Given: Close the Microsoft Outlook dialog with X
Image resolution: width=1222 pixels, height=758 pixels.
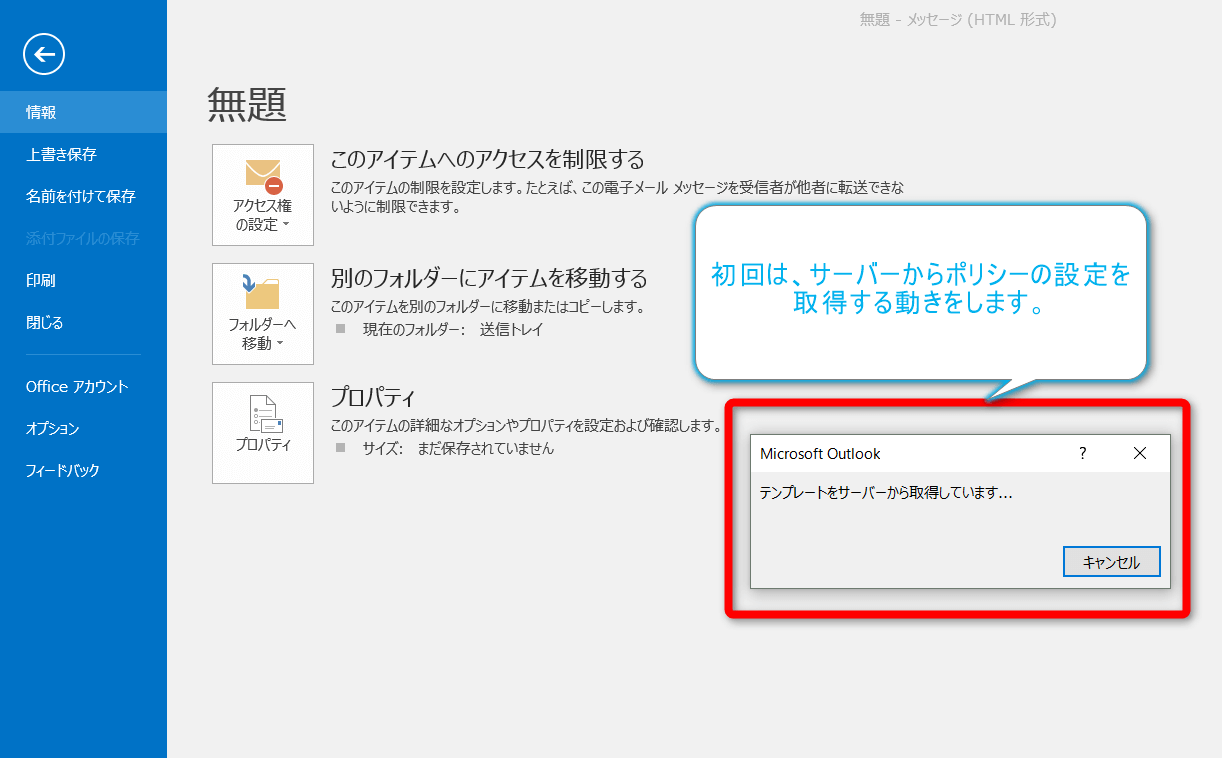Looking at the screenshot, I should click(x=1140, y=453).
